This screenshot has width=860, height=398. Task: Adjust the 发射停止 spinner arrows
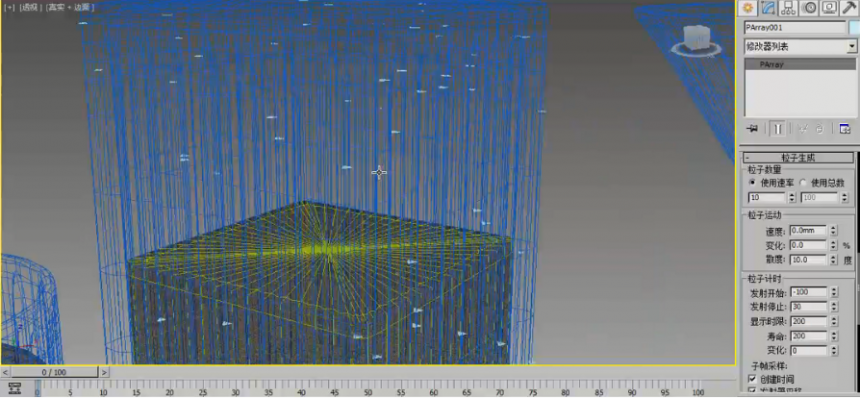[834, 306]
